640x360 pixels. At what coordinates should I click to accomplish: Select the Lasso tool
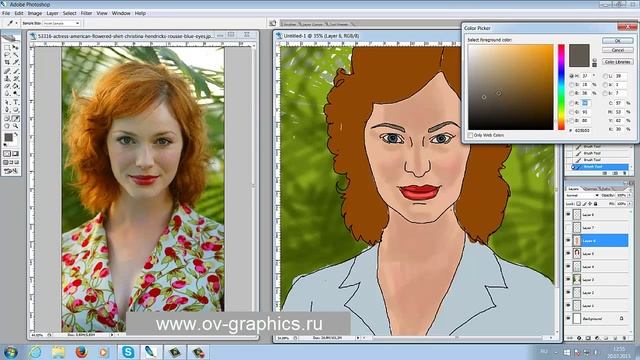(x=7, y=55)
